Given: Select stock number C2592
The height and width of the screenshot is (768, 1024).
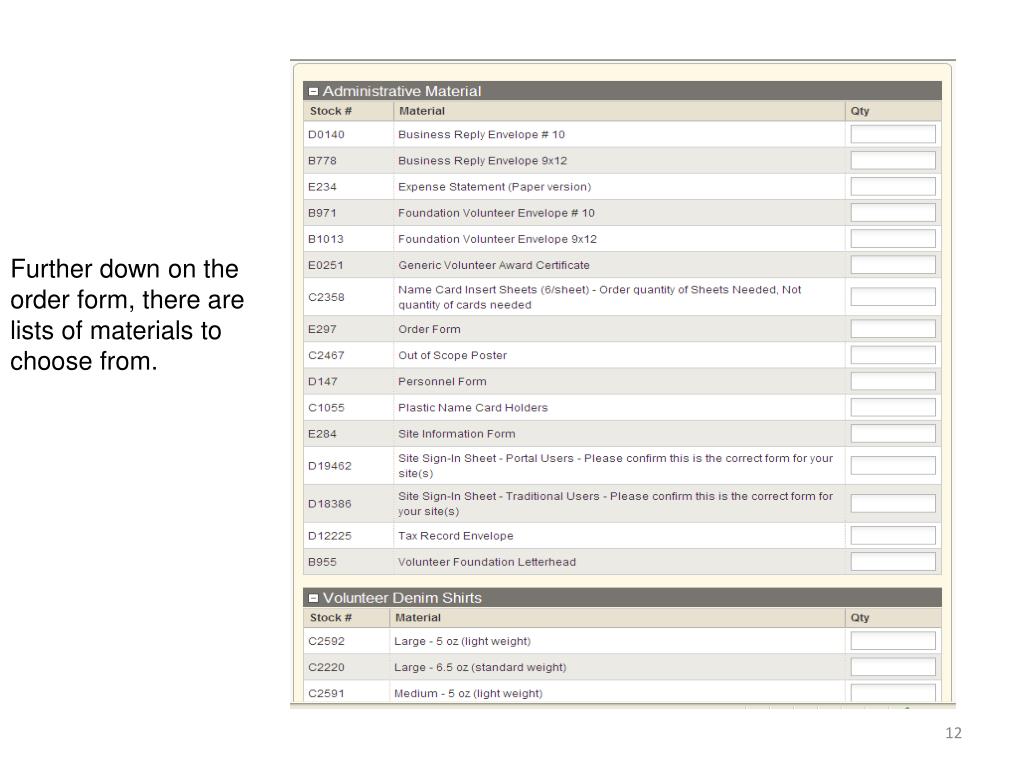Looking at the screenshot, I should 326,641.
